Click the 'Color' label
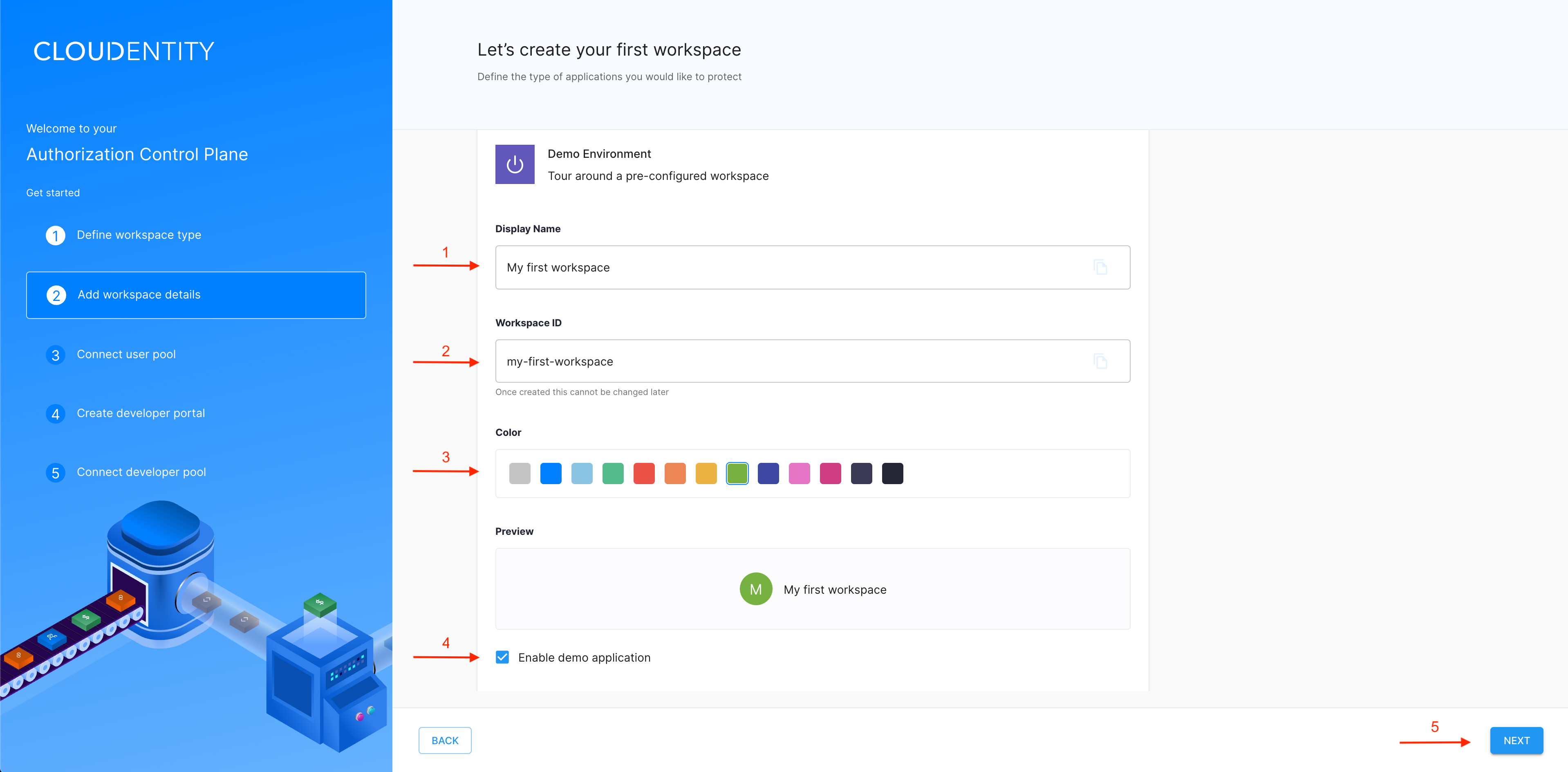Screen dimensions: 1568x772 508,432
